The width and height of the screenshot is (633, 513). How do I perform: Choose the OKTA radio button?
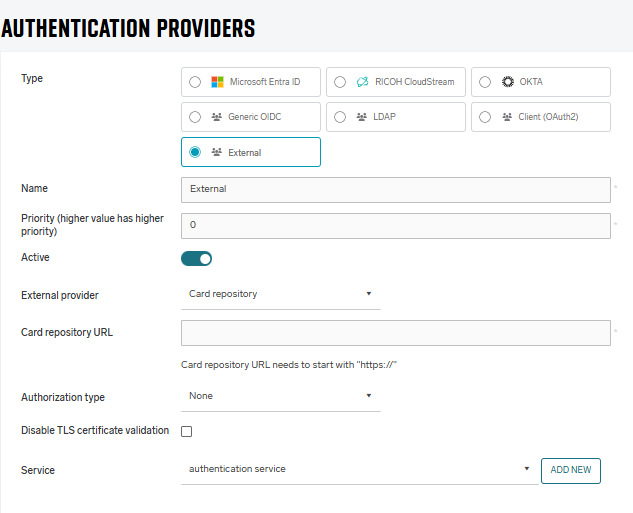tap(484, 82)
